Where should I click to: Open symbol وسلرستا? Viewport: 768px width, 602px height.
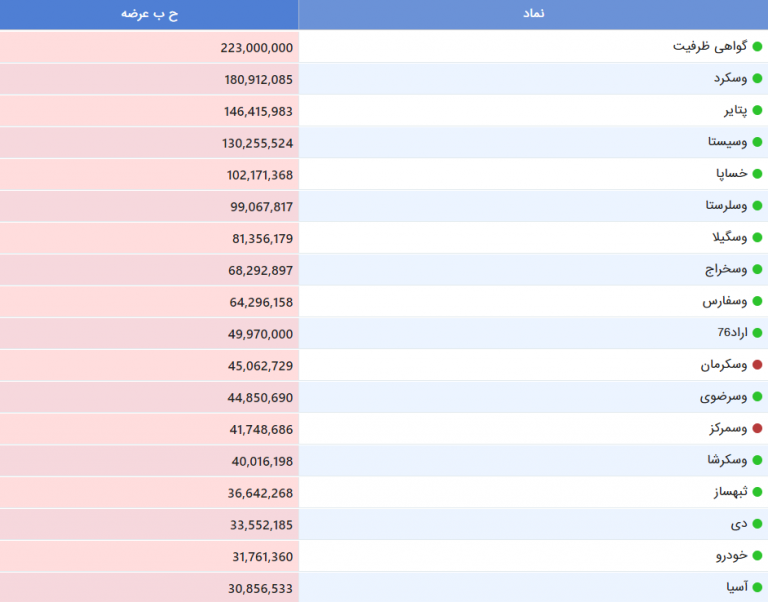(x=726, y=206)
